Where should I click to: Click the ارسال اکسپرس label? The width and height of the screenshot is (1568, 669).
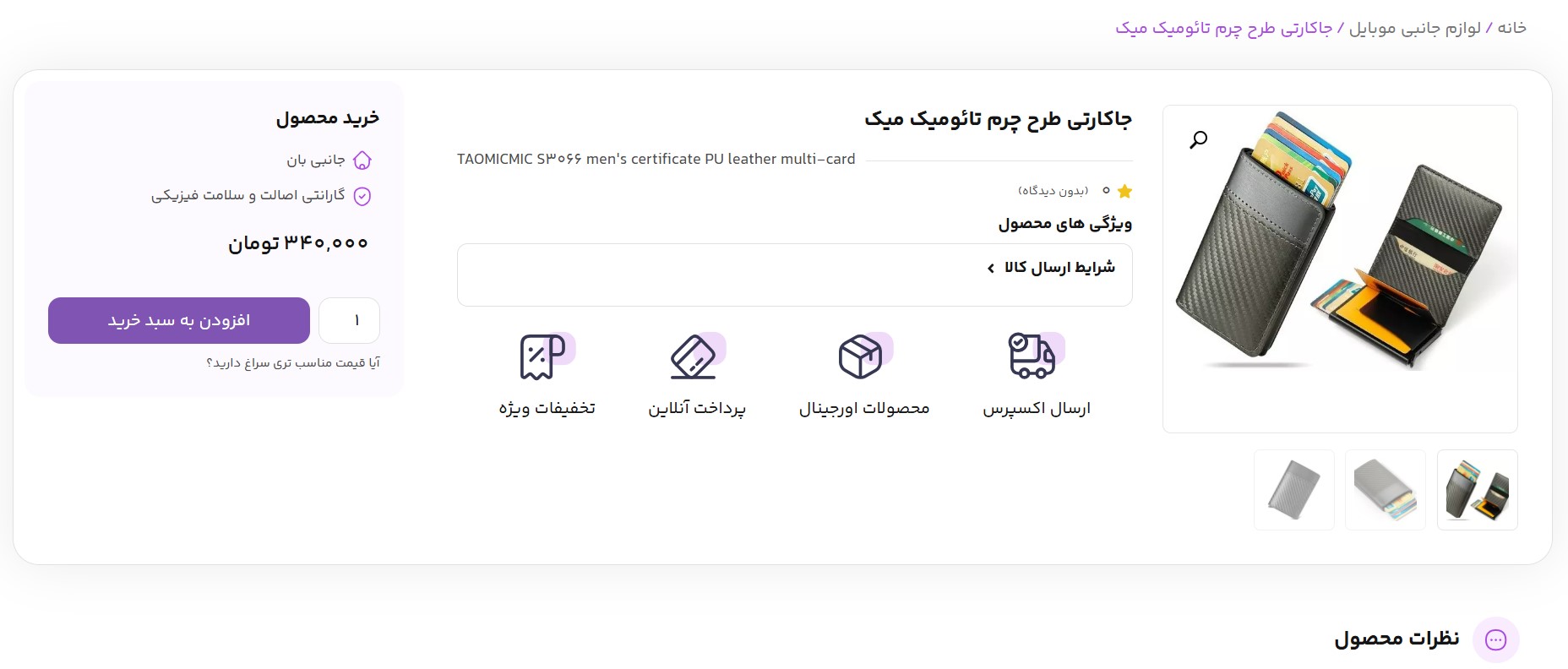1037,409
